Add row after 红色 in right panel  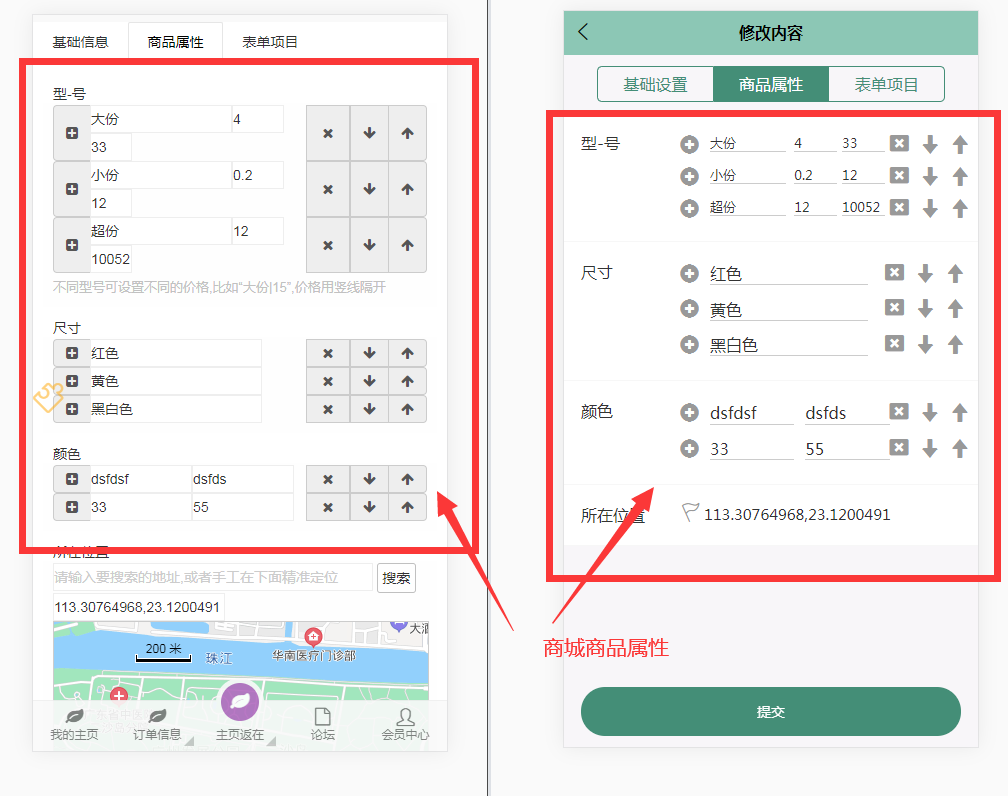pos(689,273)
